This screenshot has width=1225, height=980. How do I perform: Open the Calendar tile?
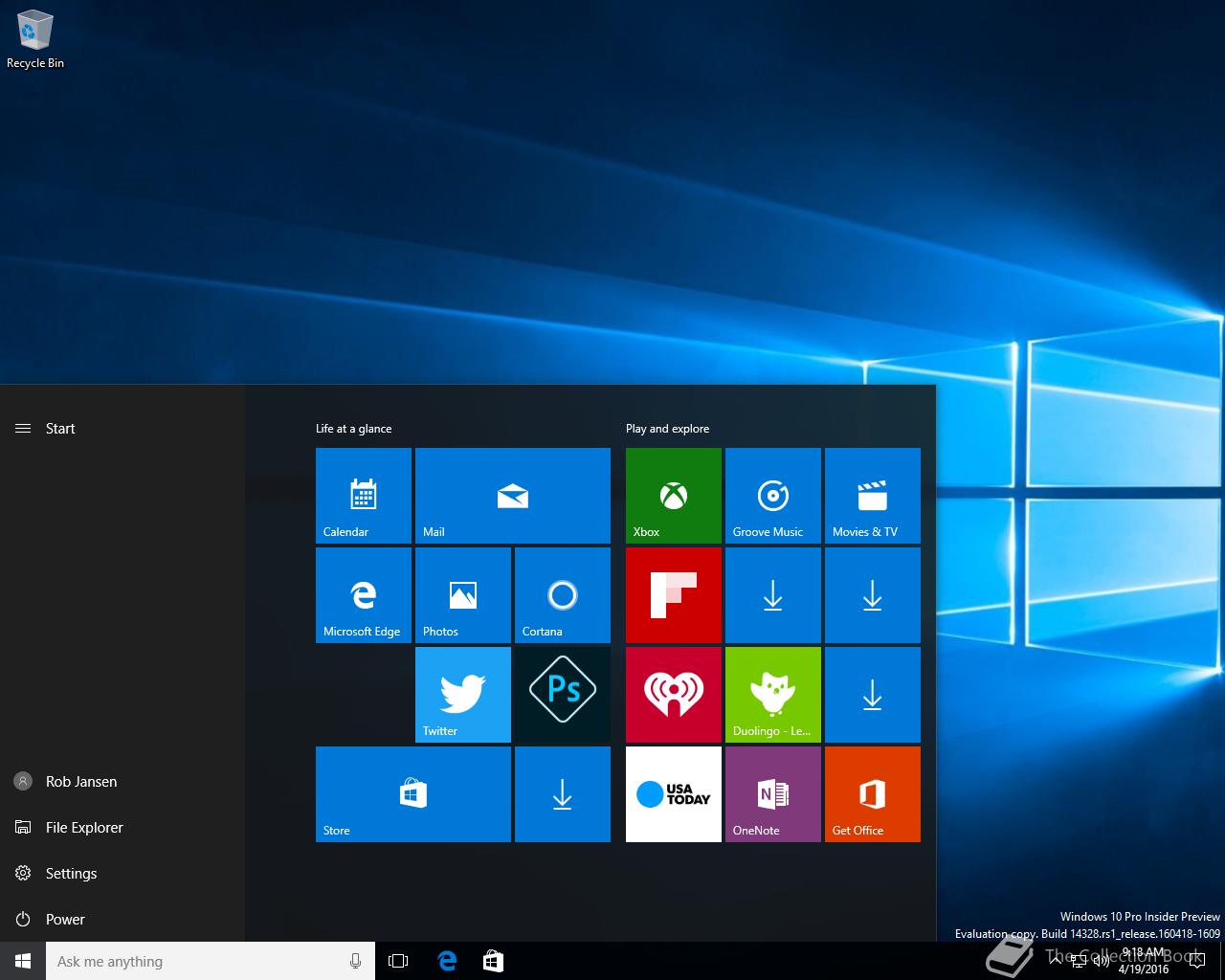pyautogui.click(x=364, y=496)
